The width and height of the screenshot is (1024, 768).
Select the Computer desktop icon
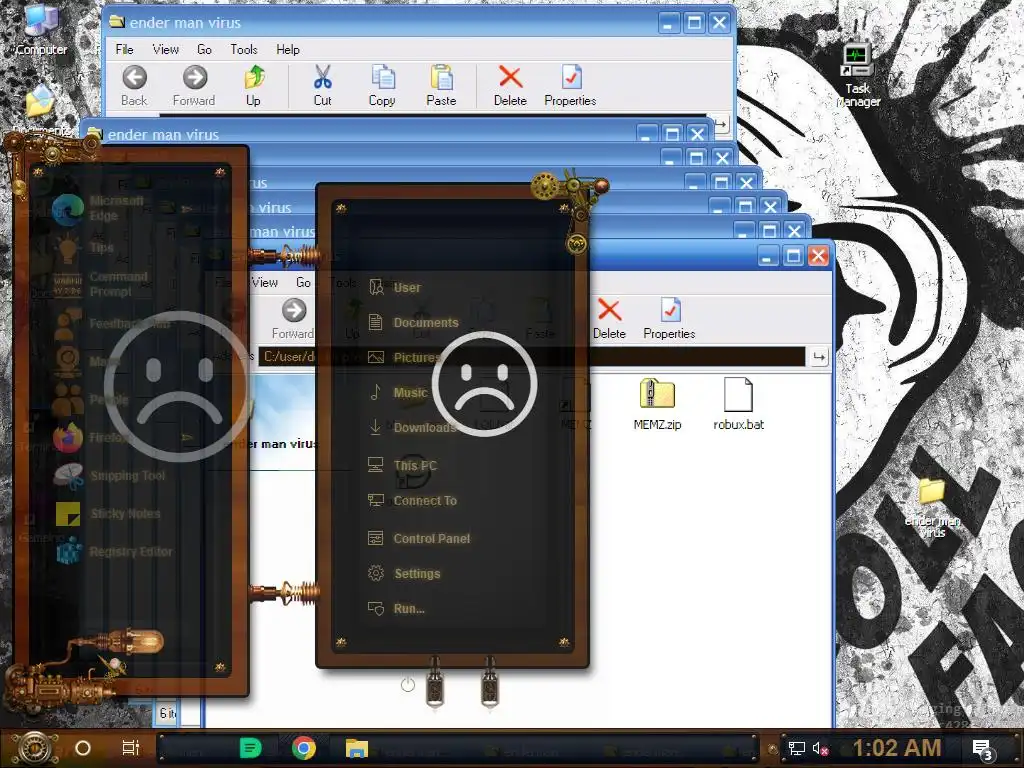tap(40, 30)
